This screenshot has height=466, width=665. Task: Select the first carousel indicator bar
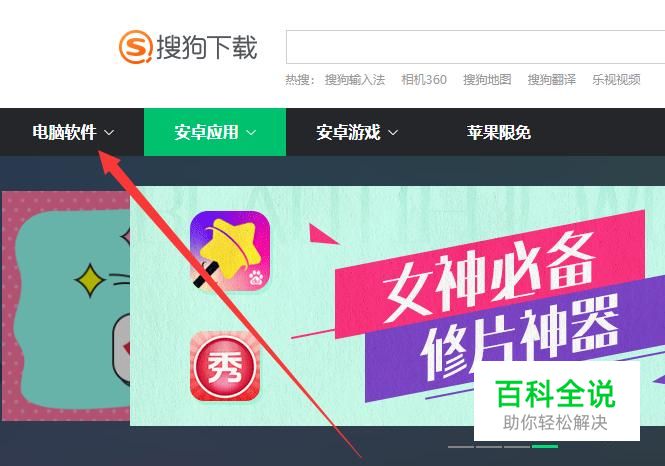click(x=461, y=446)
